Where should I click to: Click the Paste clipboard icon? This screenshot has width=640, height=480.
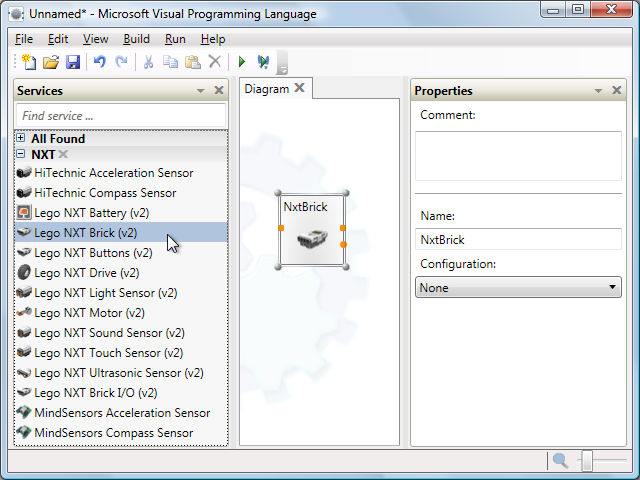coord(192,62)
